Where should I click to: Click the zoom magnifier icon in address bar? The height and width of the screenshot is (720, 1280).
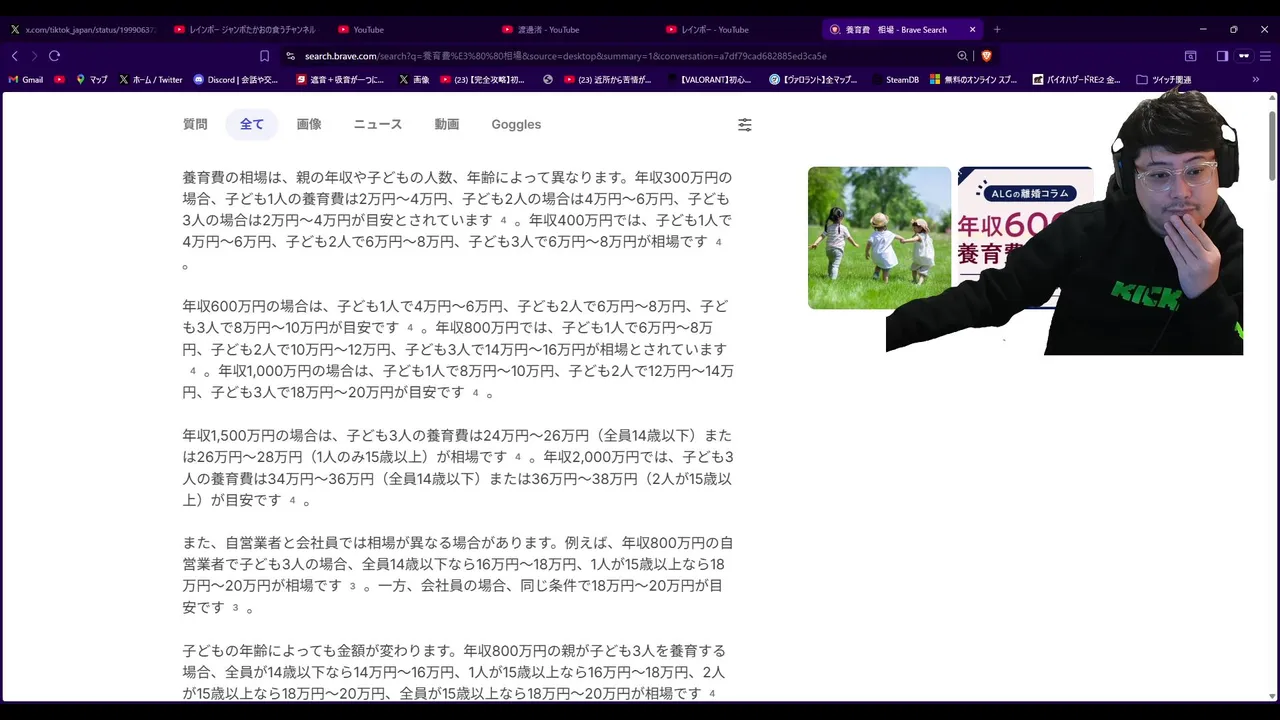962,56
